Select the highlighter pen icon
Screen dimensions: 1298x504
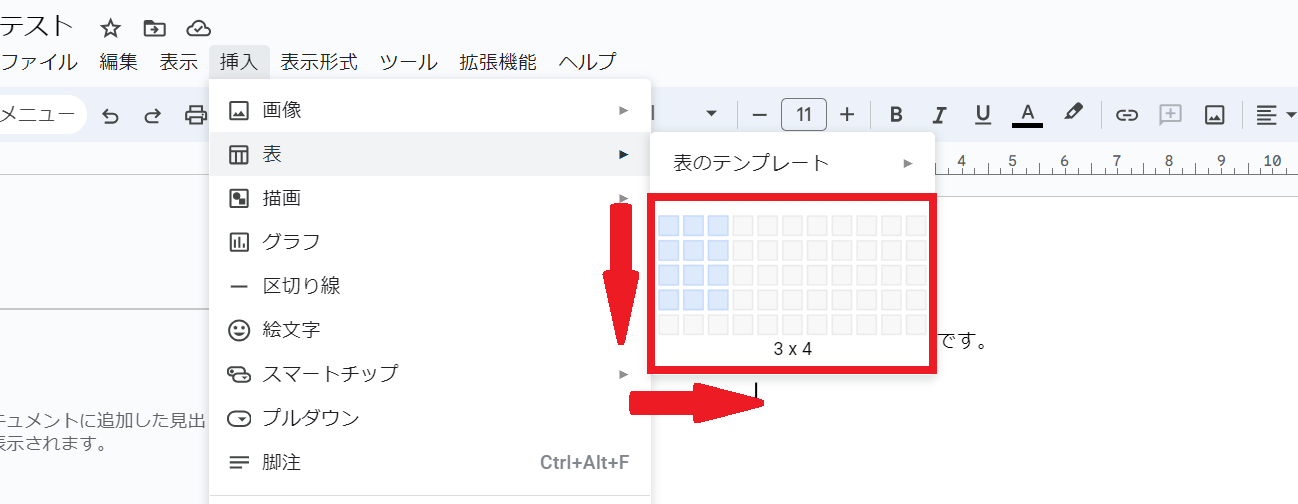click(1074, 113)
